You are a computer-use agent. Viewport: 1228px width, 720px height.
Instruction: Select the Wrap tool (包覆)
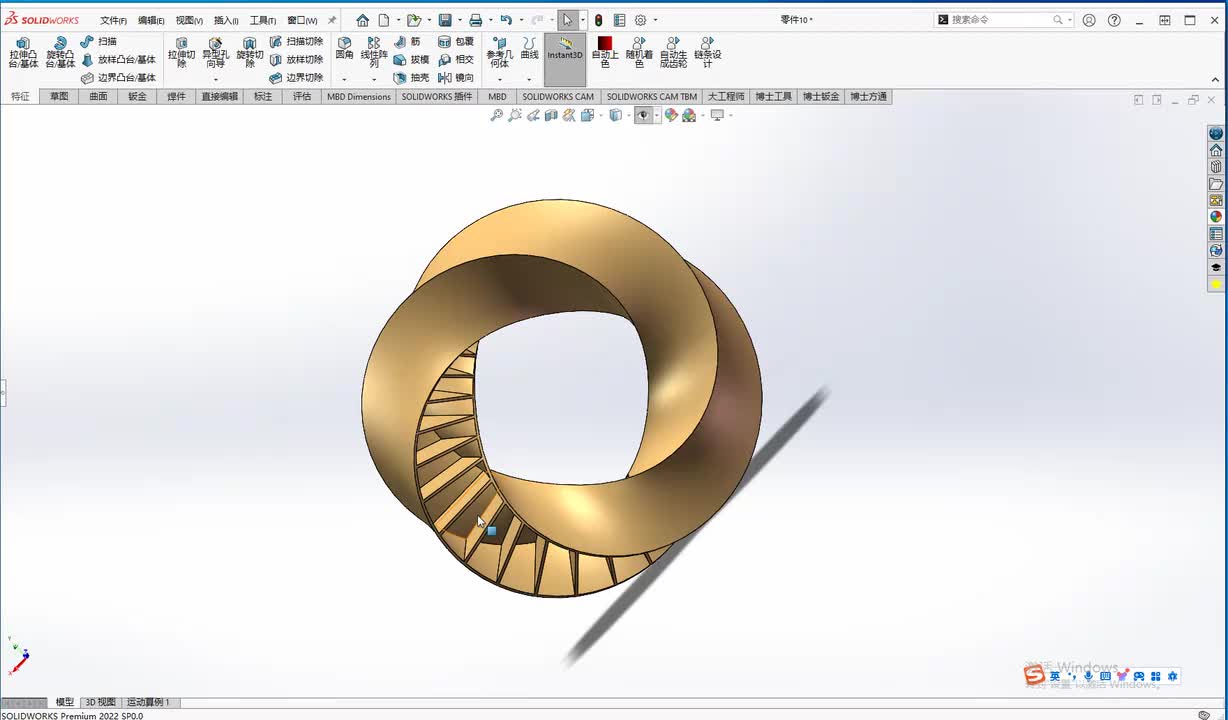click(x=456, y=42)
